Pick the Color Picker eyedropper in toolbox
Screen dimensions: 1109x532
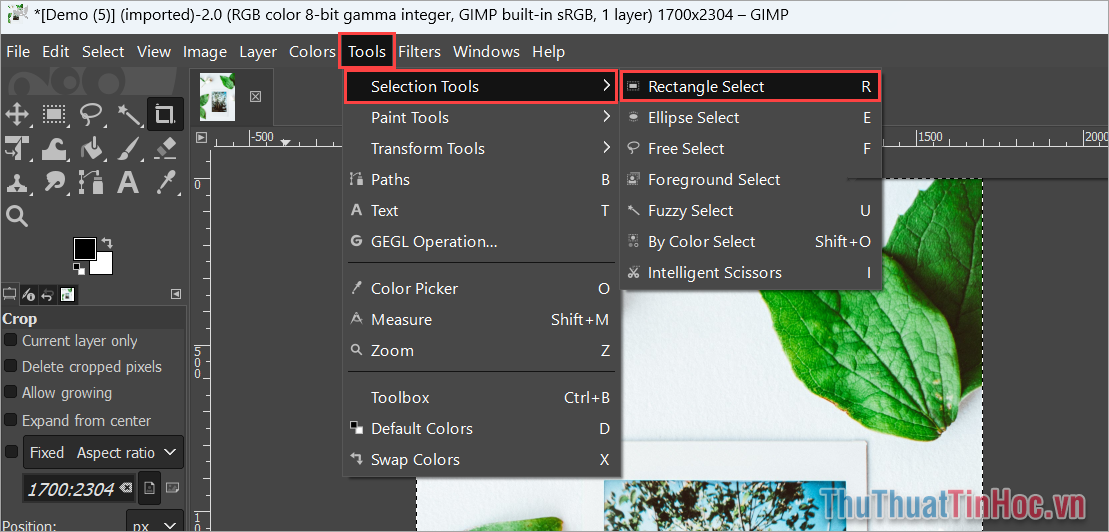[165, 182]
